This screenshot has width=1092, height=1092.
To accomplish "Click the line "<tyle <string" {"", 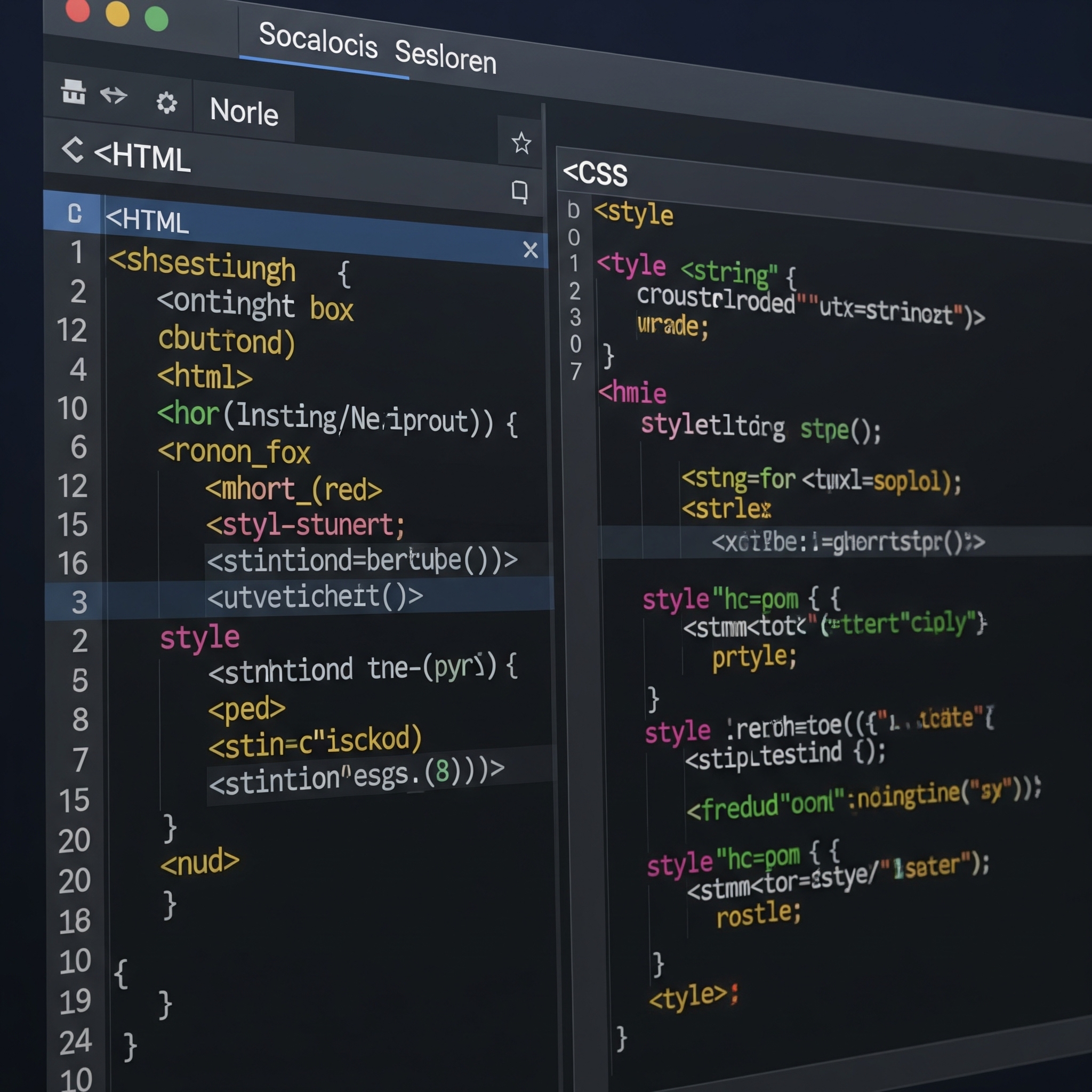I will tap(697, 270).
